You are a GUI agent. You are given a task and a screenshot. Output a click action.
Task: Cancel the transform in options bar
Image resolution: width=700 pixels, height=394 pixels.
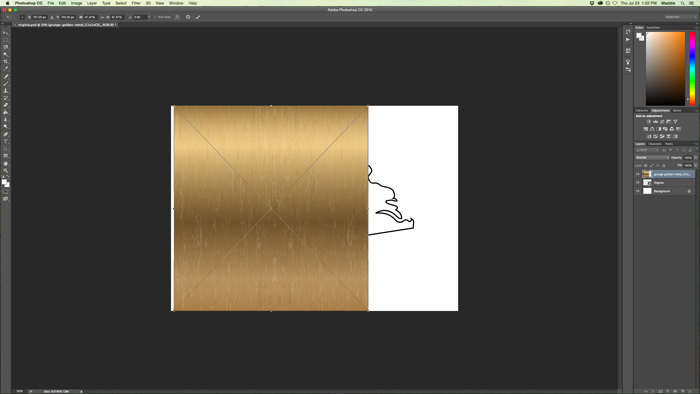point(188,17)
